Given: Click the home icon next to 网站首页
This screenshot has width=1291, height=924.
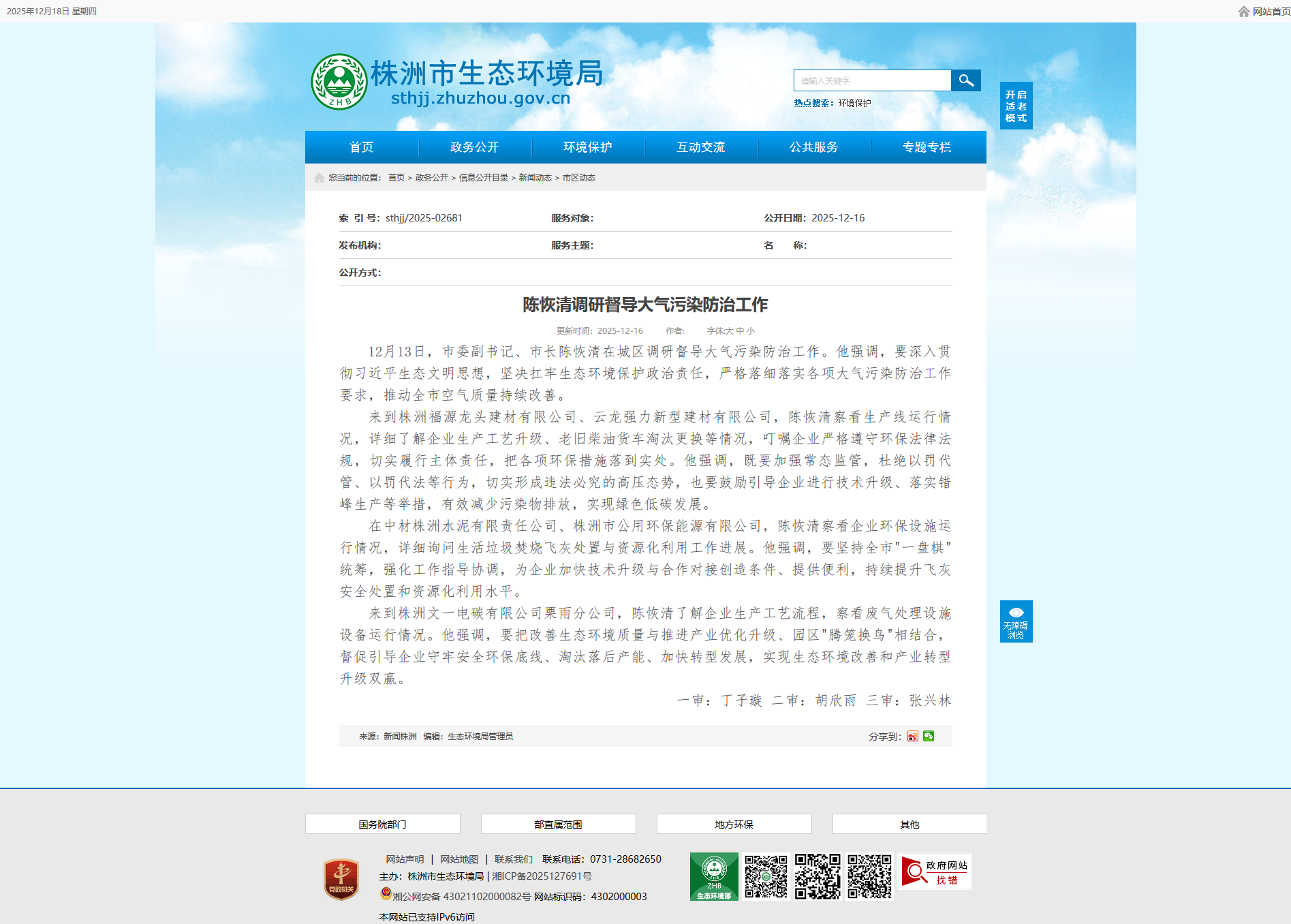Looking at the screenshot, I should click(1243, 12).
